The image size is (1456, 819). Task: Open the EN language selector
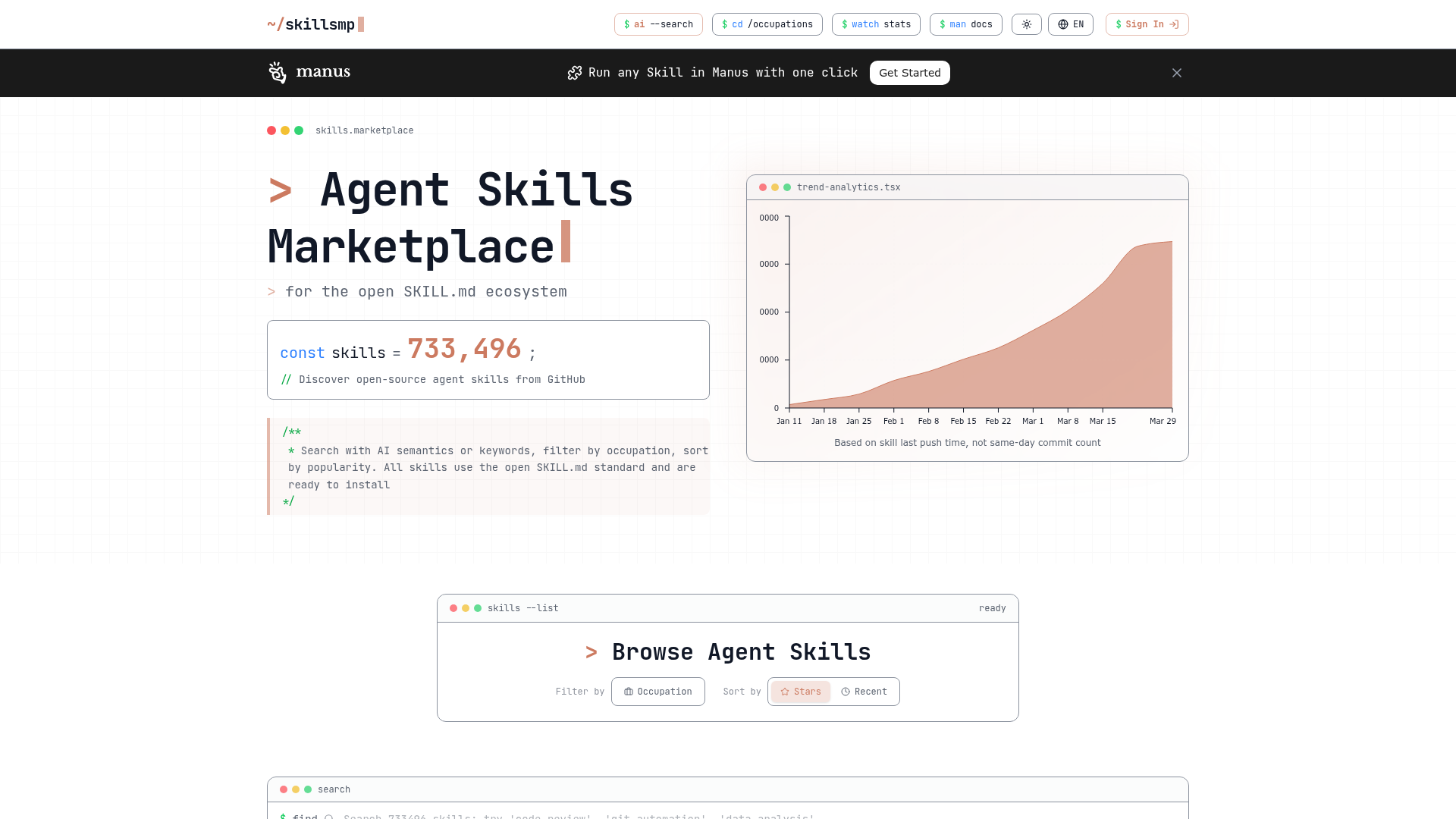pyautogui.click(x=1070, y=24)
